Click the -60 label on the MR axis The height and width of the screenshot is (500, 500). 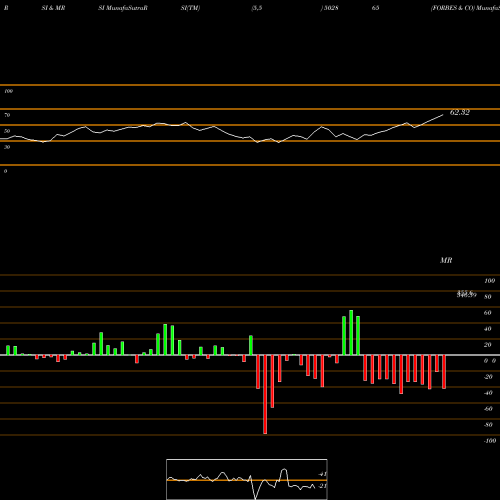pyautogui.click(x=488, y=409)
